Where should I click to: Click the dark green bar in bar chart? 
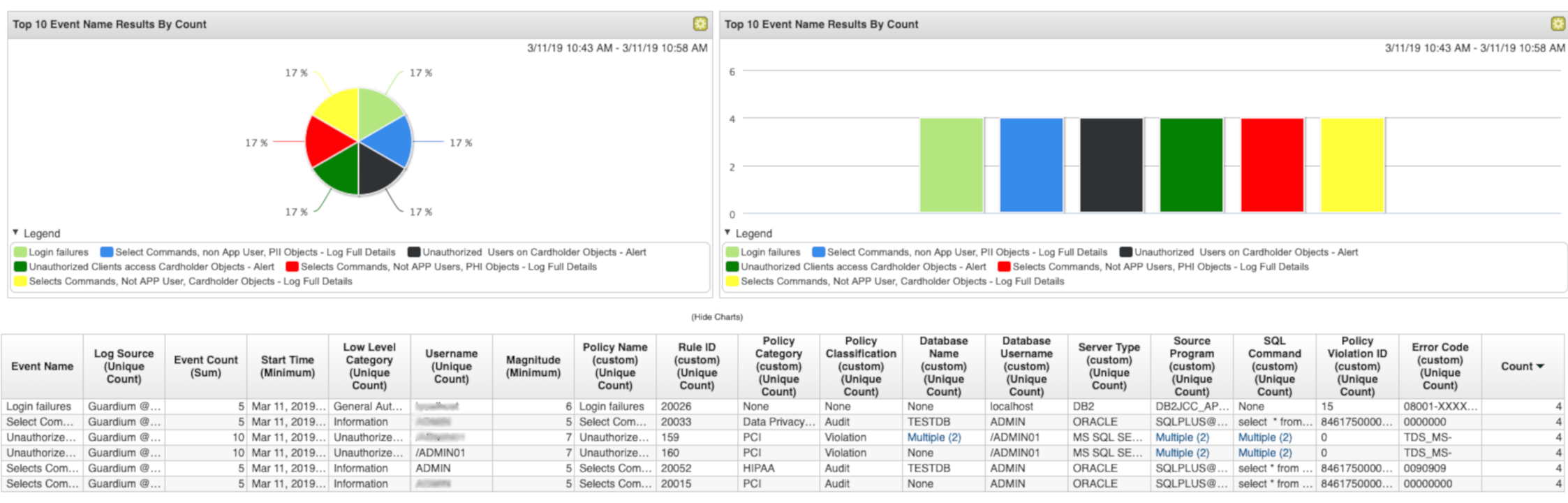pyautogui.click(x=1192, y=165)
